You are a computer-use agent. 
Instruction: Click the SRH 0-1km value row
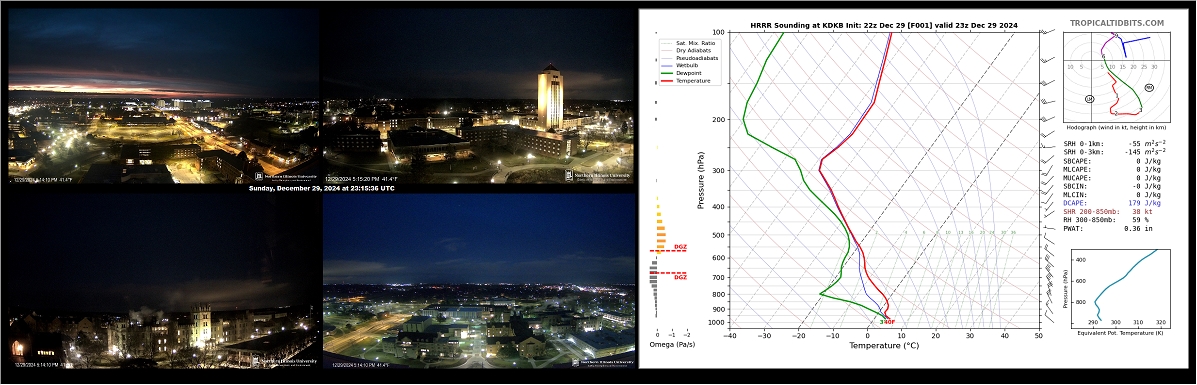point(1114,144)
